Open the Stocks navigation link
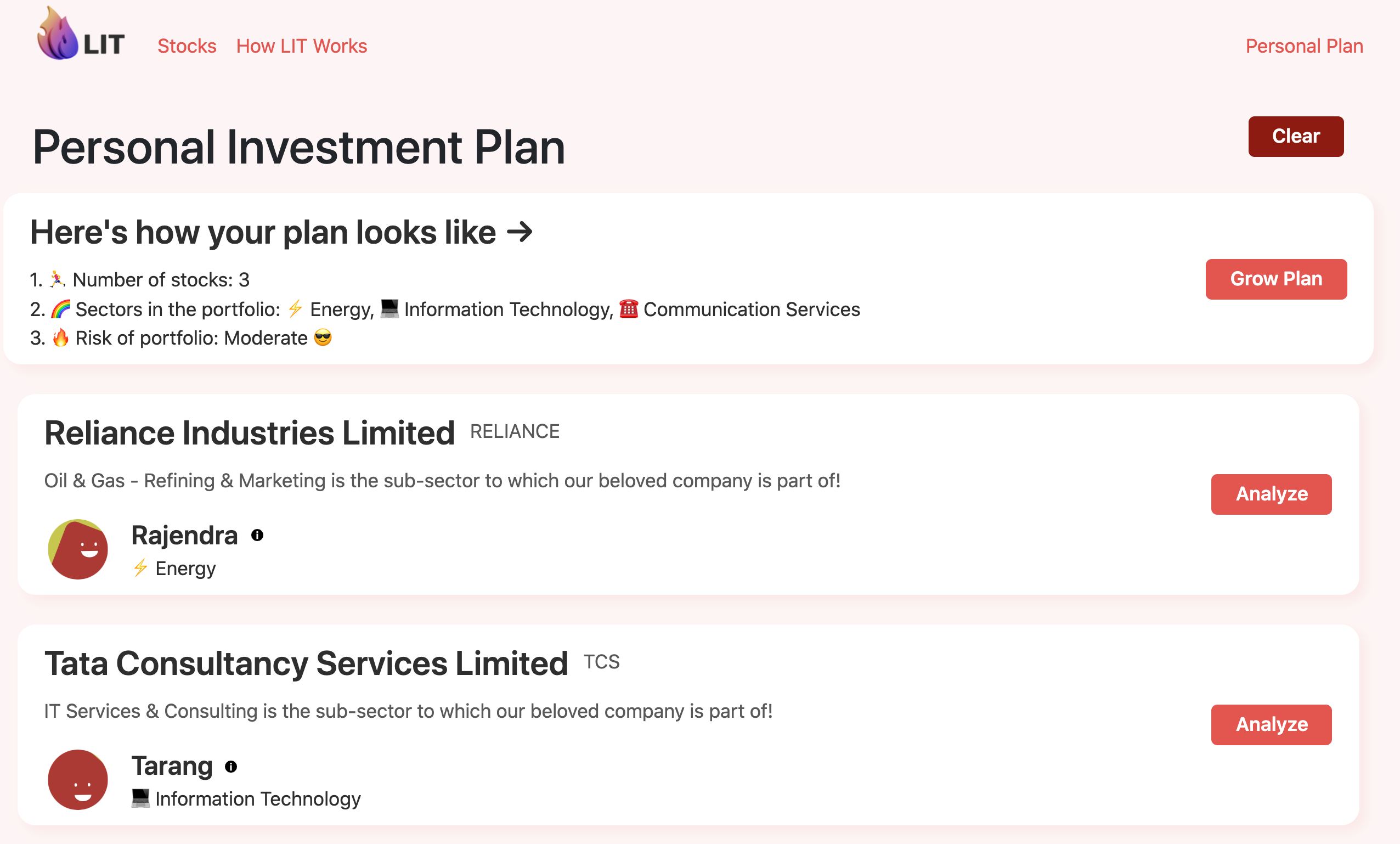This screenshot has width=1400, height=844. (187, 46)
